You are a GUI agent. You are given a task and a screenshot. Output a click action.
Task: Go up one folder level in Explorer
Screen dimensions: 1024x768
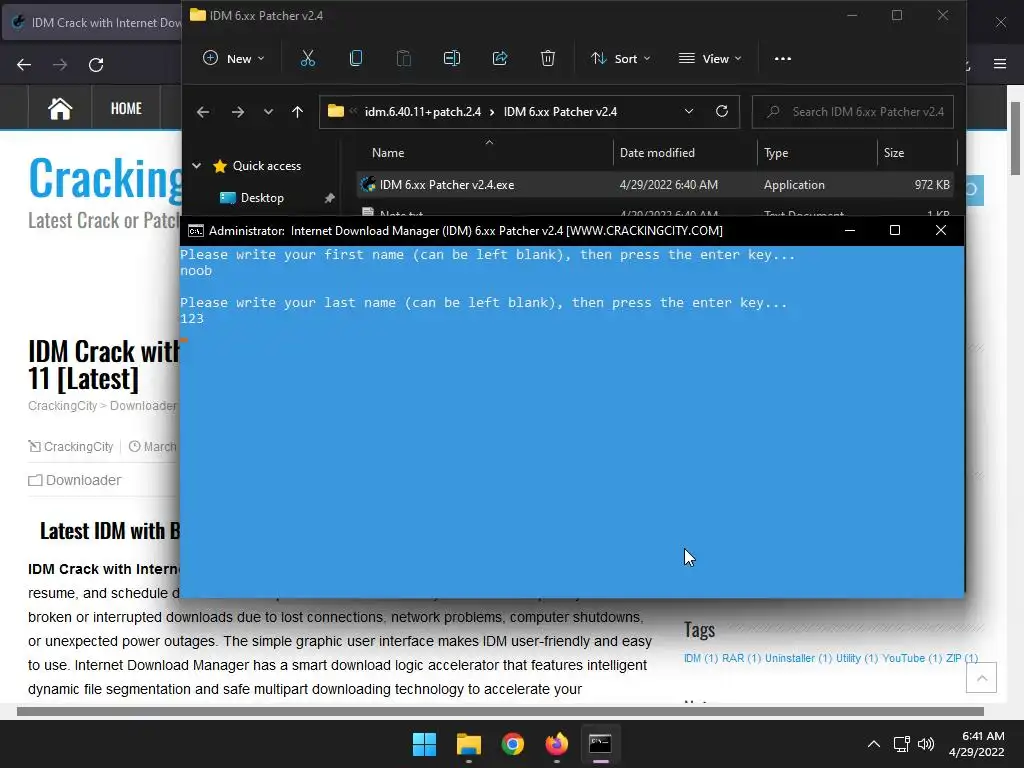coord(298,112)
